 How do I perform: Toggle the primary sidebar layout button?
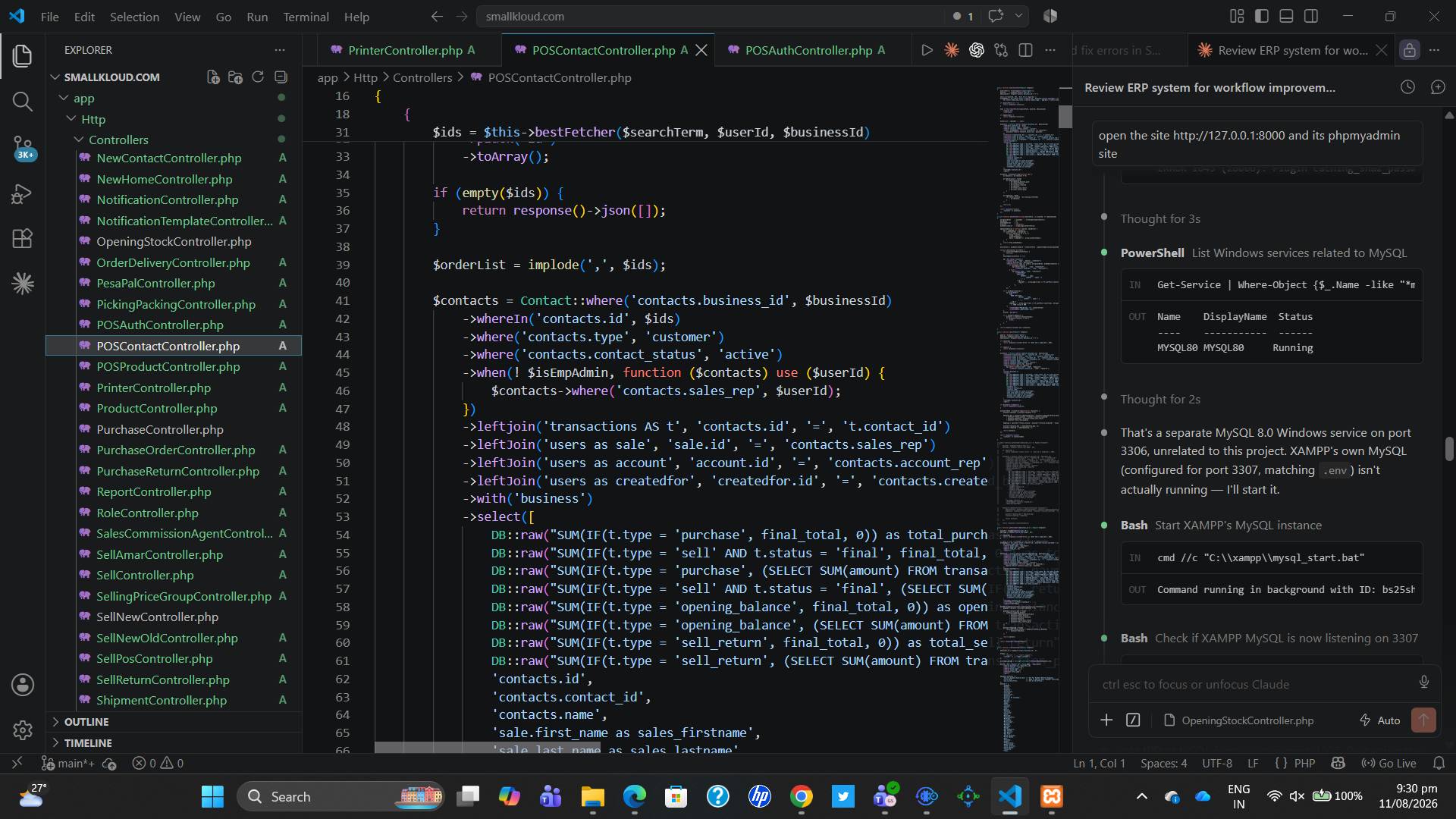coord(1262,16)
